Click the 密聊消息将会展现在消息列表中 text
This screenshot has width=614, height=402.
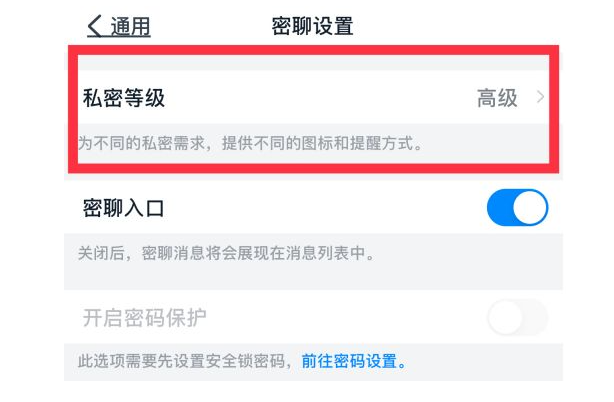(260, 254)
